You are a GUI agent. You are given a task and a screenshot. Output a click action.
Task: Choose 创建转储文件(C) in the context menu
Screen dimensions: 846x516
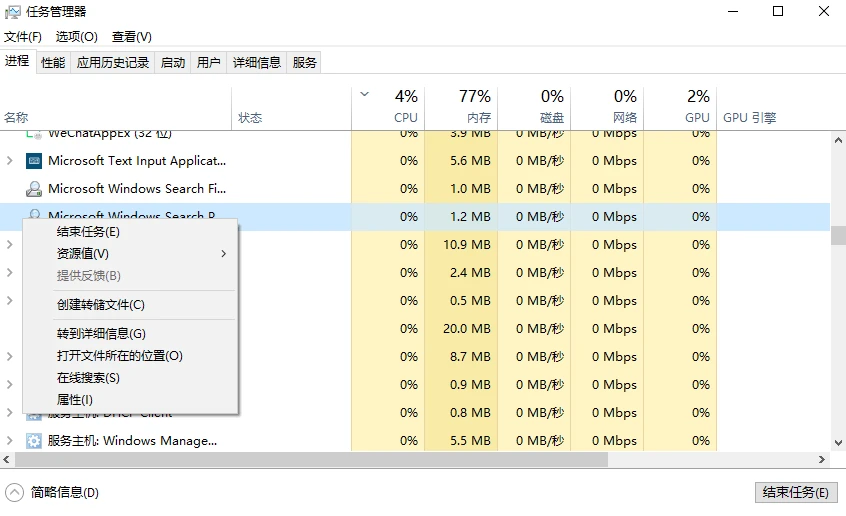[x=101, y=305]
